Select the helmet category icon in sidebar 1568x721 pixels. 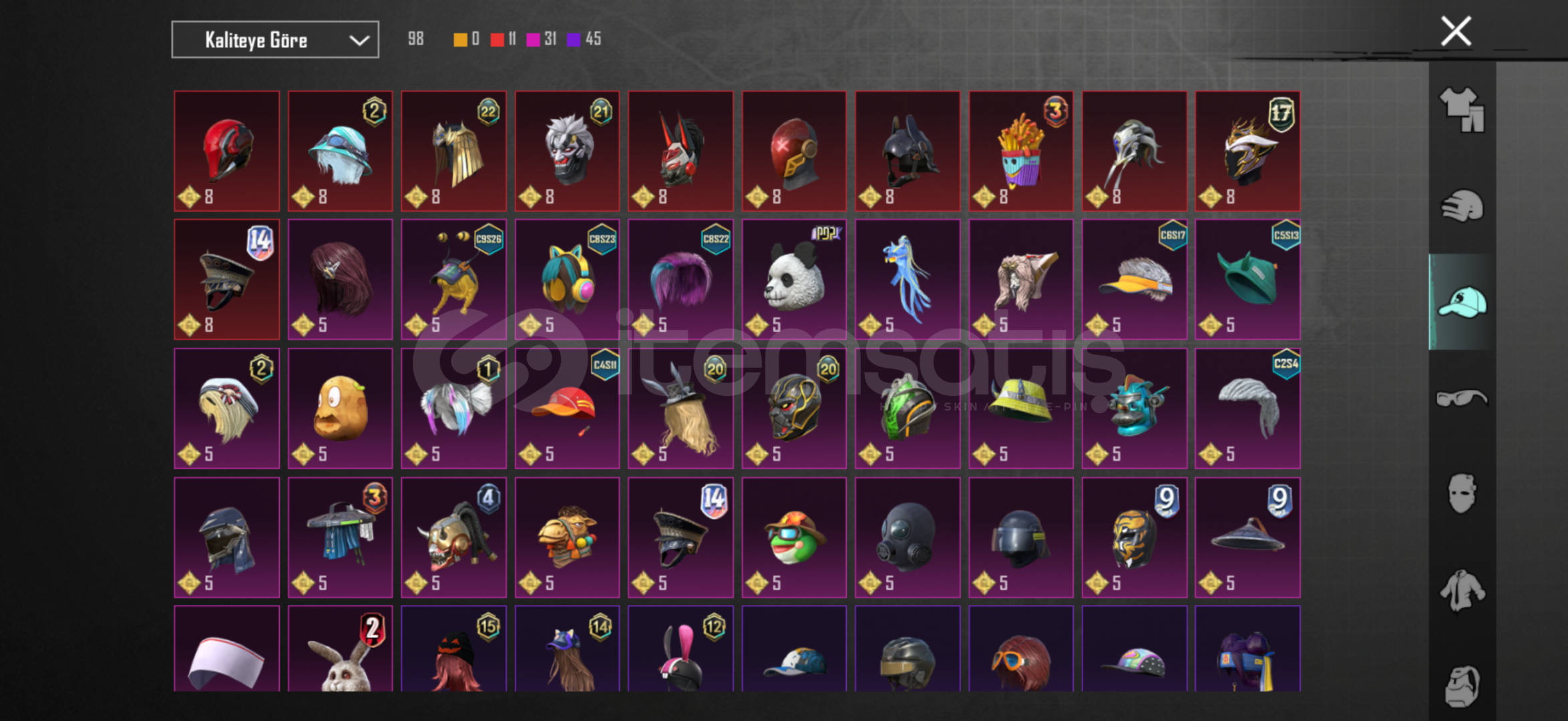(x=1462, y=206)
